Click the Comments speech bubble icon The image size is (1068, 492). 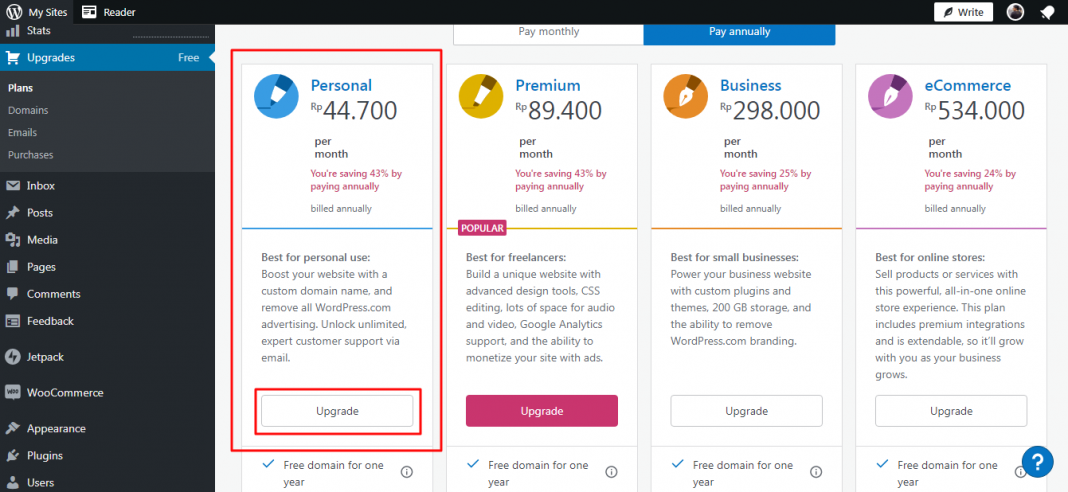12,294
